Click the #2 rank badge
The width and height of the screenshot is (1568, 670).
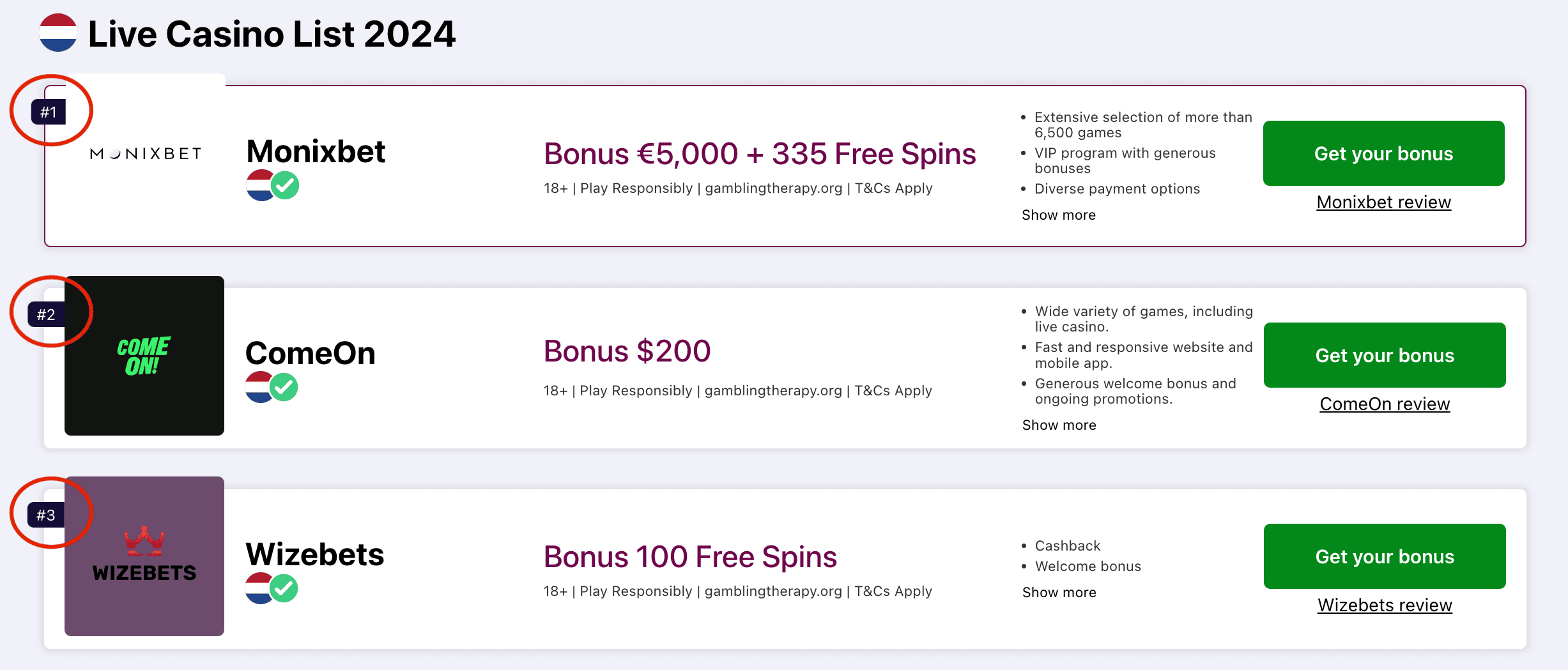tap(46, 314)
